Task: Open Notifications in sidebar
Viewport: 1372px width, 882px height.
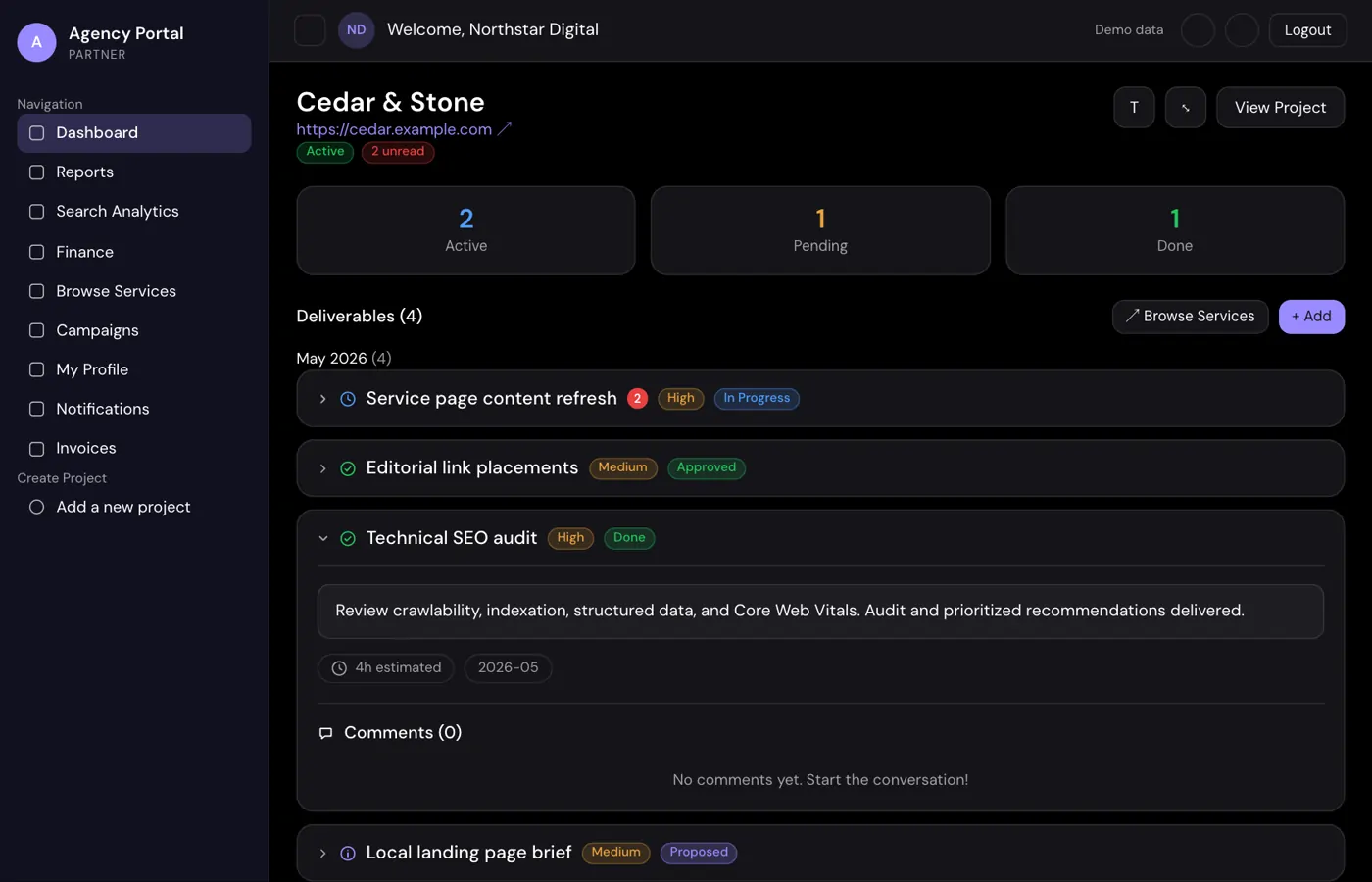Action: [x=134, y=409]
